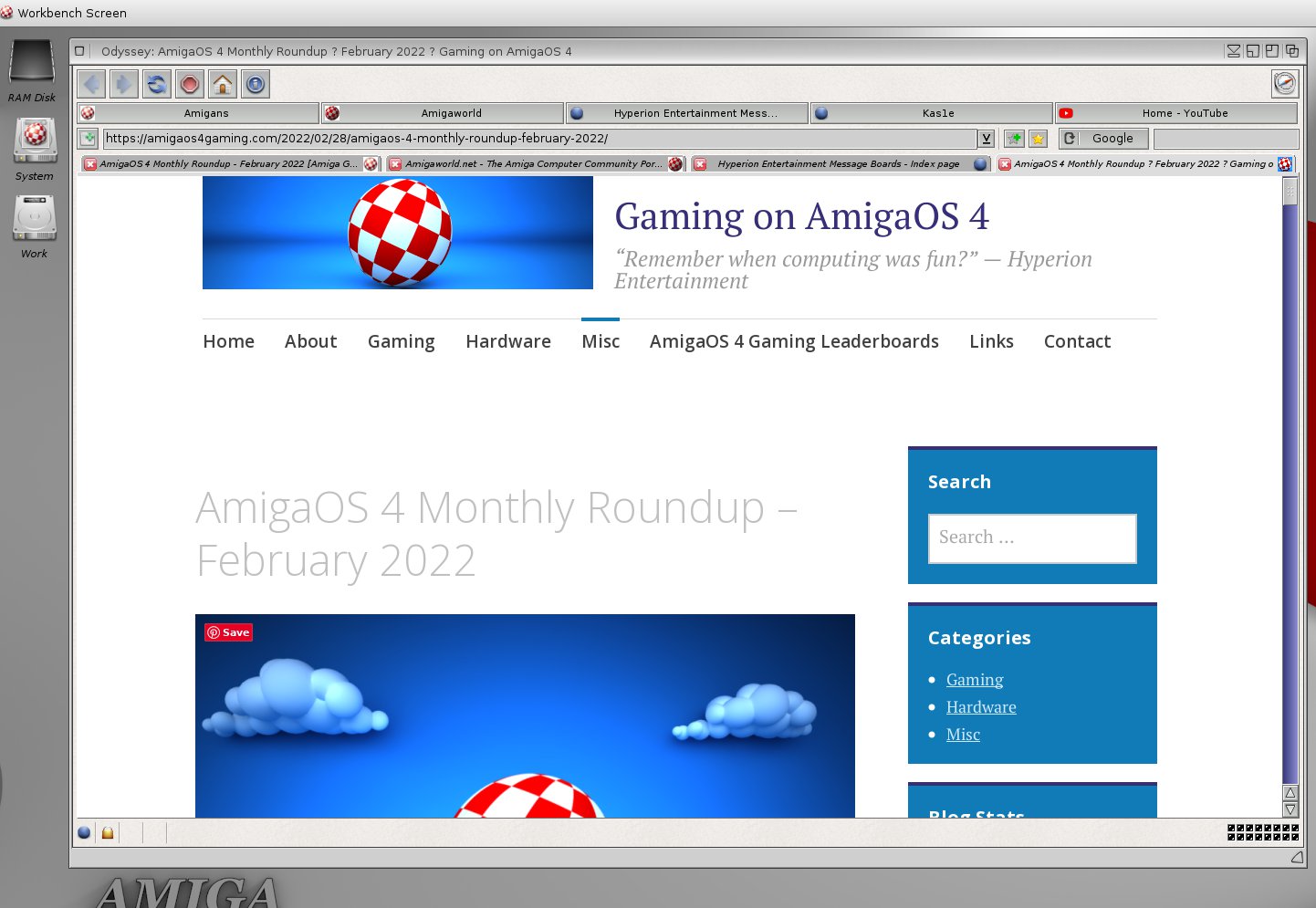Click the Gaming on AmigaOS 4 site title
1316x908 pixels.
pyautogui.click(x=801, y=217)
